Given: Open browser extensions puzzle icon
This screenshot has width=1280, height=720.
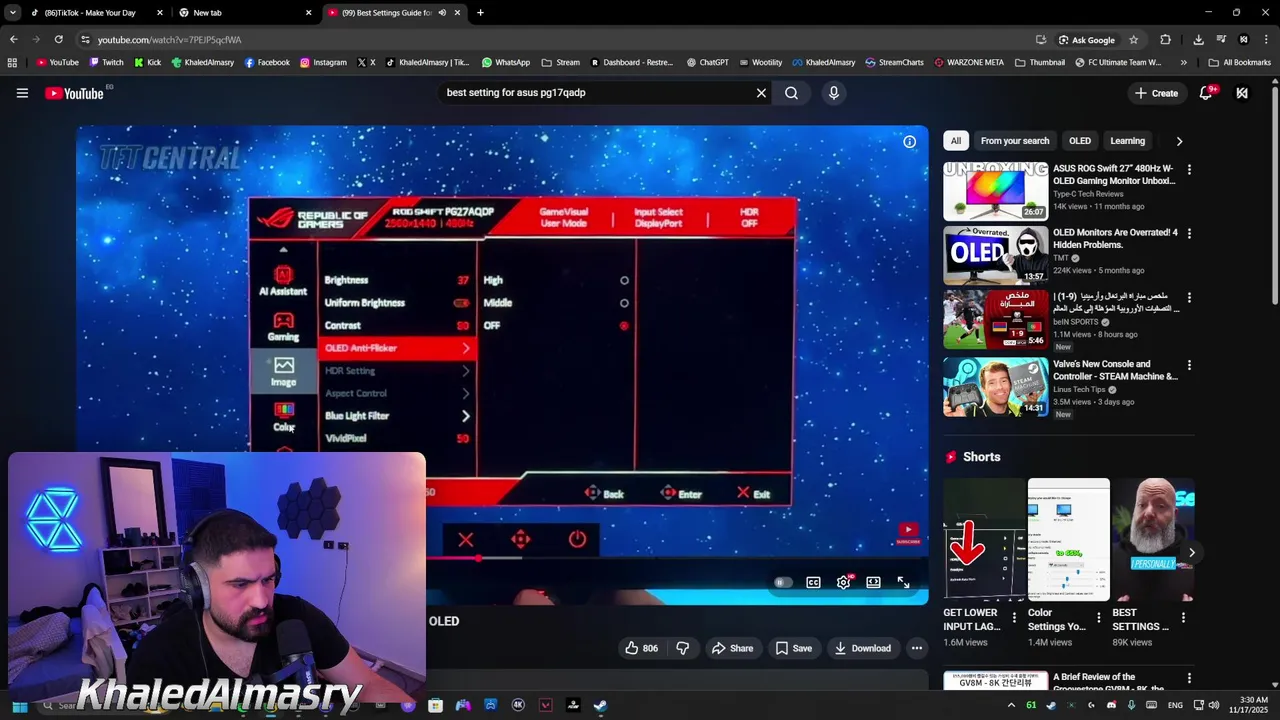Looking at the screenshot, I should (1165, 40).
